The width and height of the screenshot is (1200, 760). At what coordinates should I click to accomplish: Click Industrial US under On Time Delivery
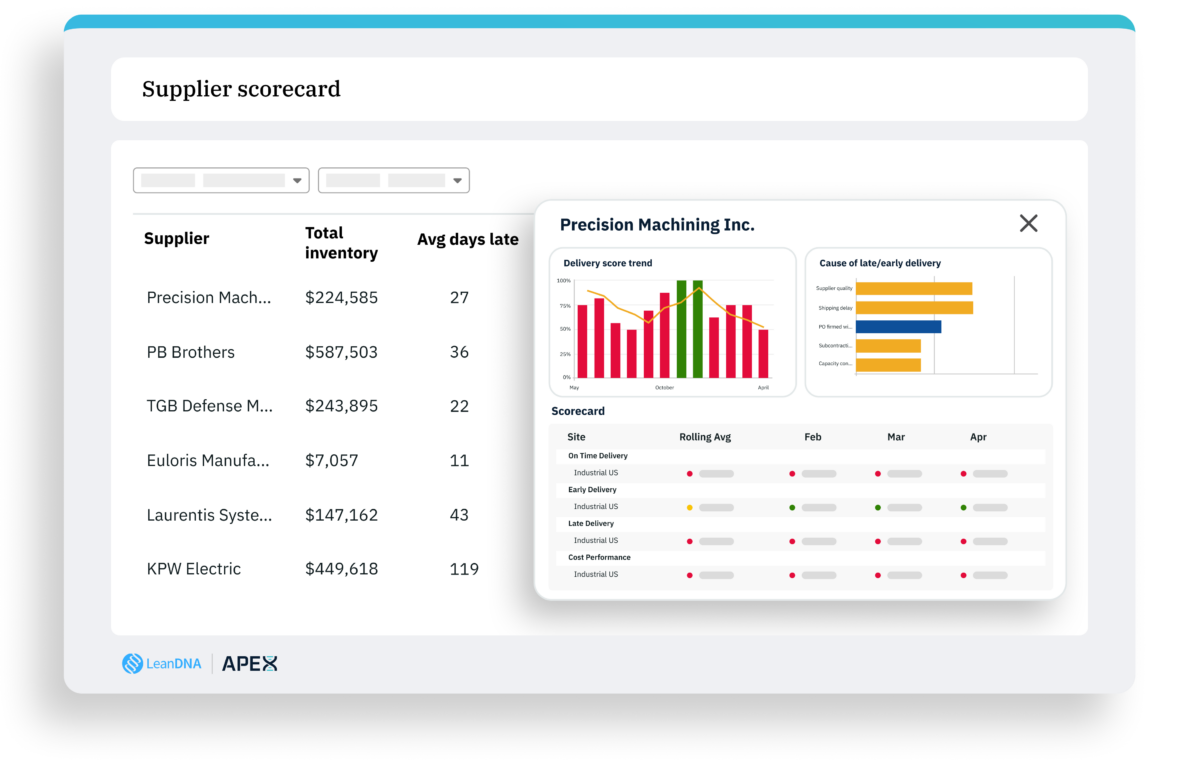(x=595, y=473)
